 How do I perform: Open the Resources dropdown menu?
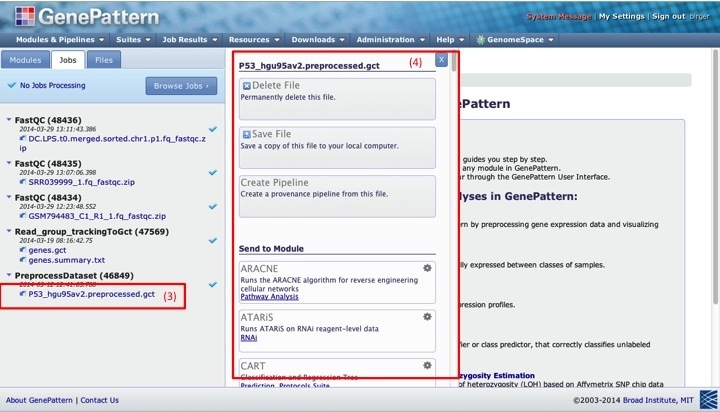point(254,40)
